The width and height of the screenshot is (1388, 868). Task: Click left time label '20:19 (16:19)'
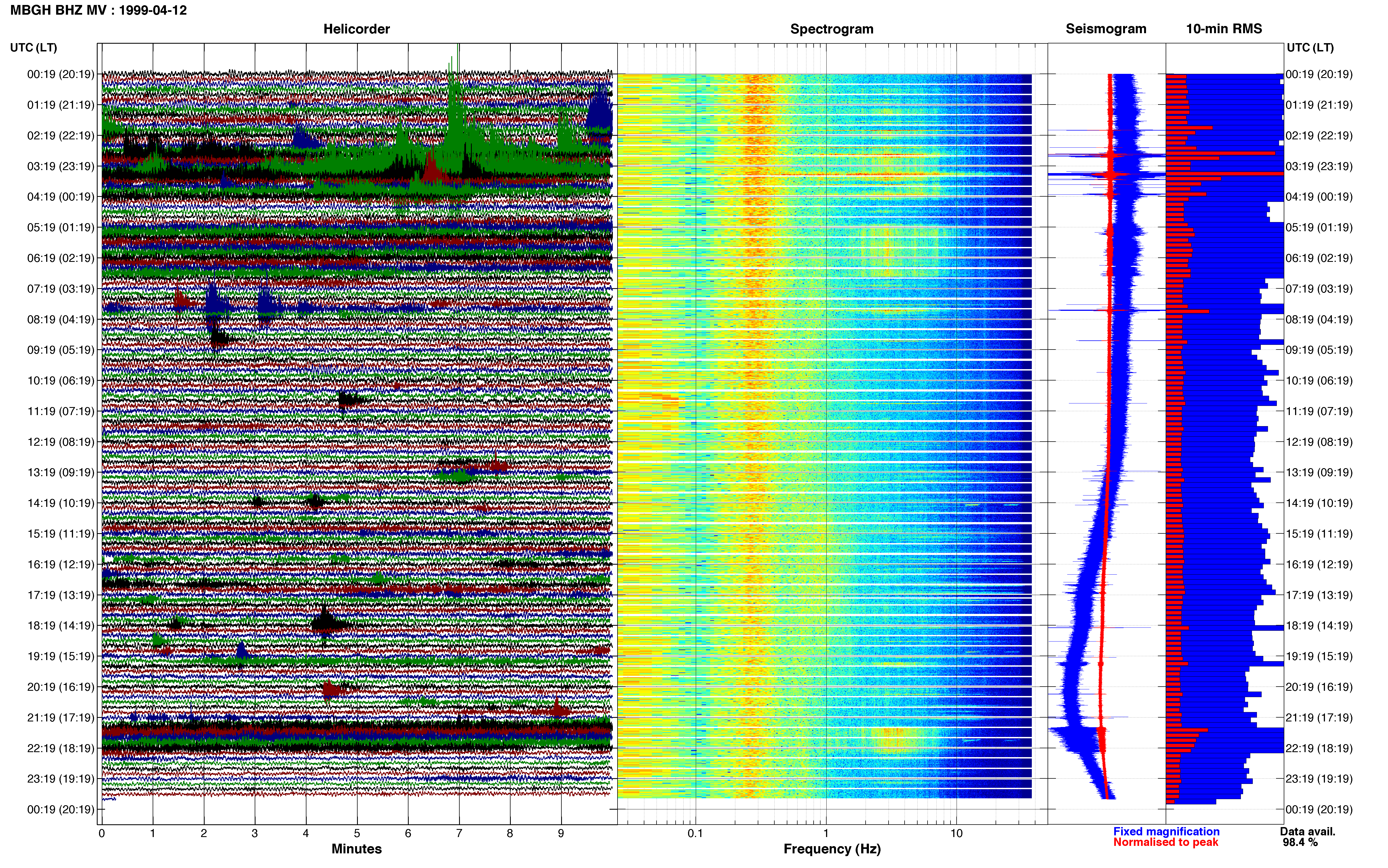point(61,687)
